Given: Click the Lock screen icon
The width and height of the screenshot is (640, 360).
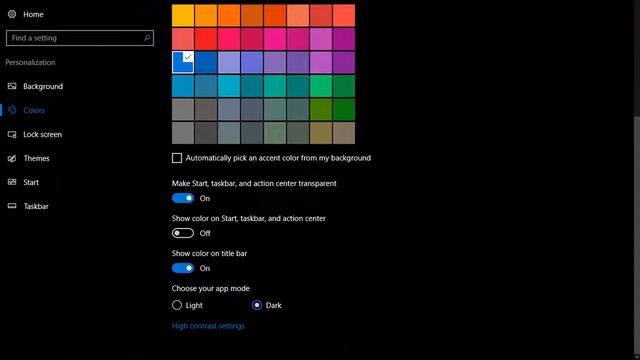Looking at the screenshot, I should point(12,134).
